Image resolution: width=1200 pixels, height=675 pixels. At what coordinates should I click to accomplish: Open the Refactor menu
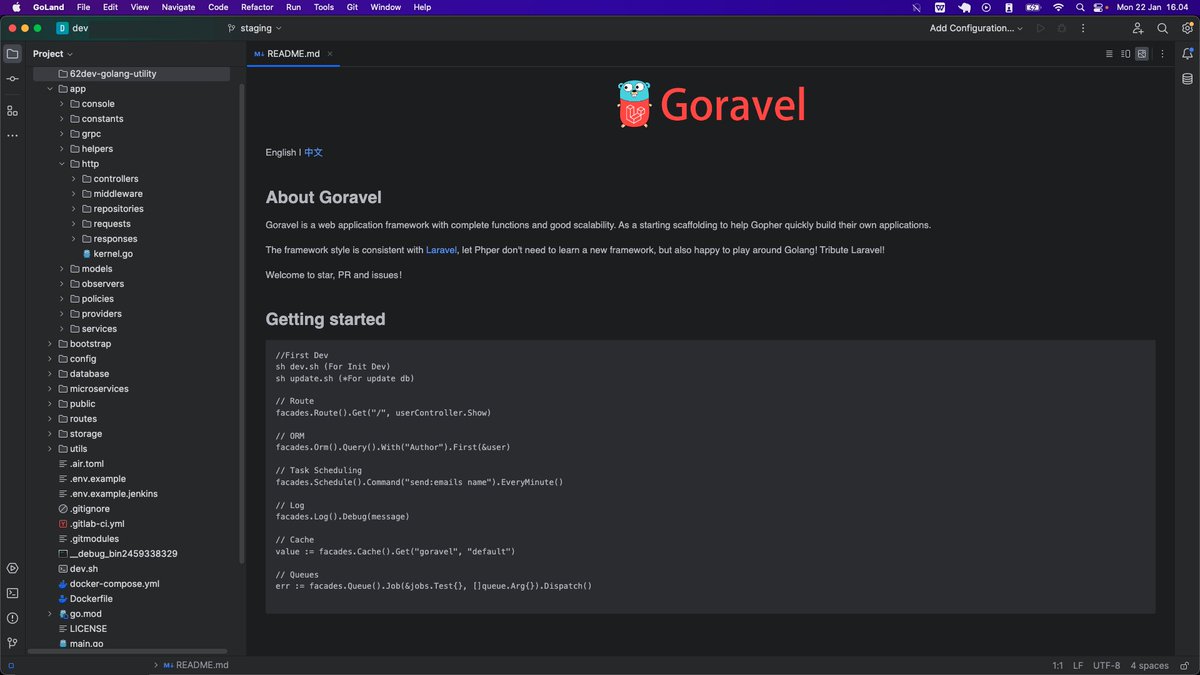[257, 7]
